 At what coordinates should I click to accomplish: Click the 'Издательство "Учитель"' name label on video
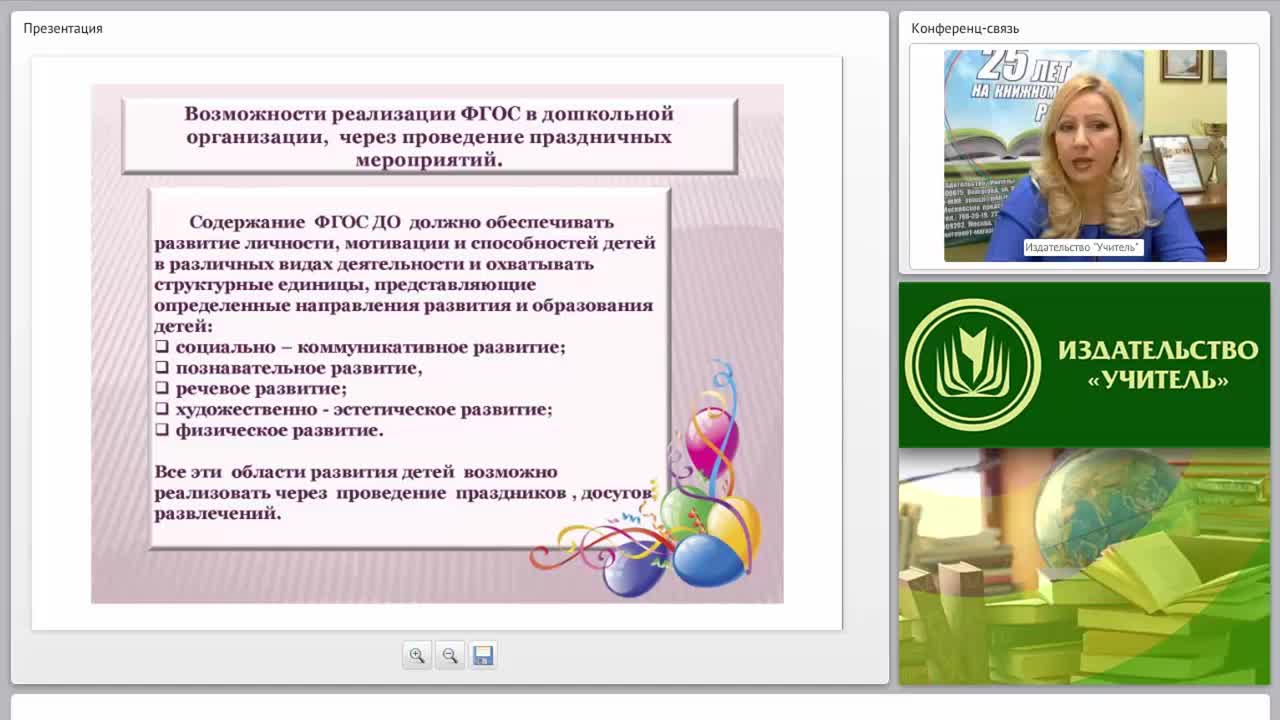(x=1082, y=247)
